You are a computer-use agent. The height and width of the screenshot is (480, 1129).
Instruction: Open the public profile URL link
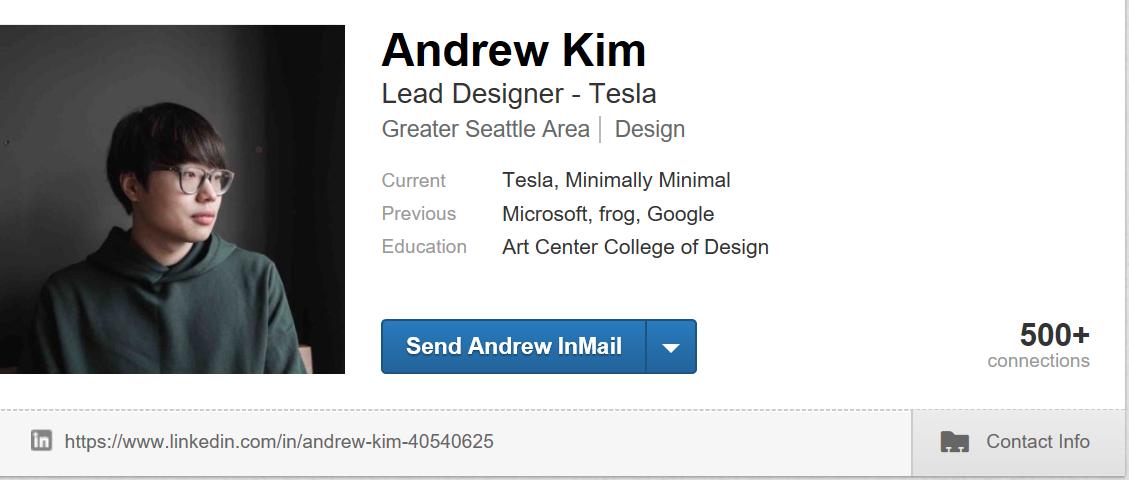[279, 441]
